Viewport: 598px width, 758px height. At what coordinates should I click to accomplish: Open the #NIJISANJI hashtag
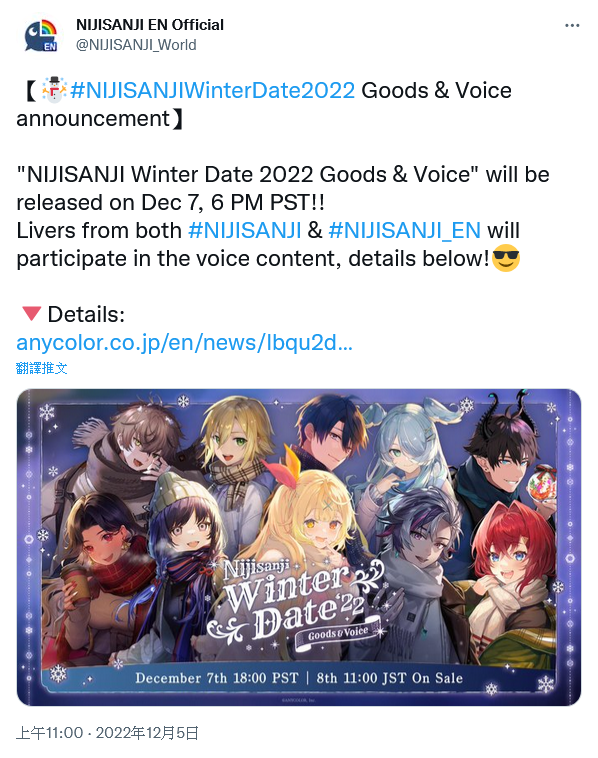[245, 231]
